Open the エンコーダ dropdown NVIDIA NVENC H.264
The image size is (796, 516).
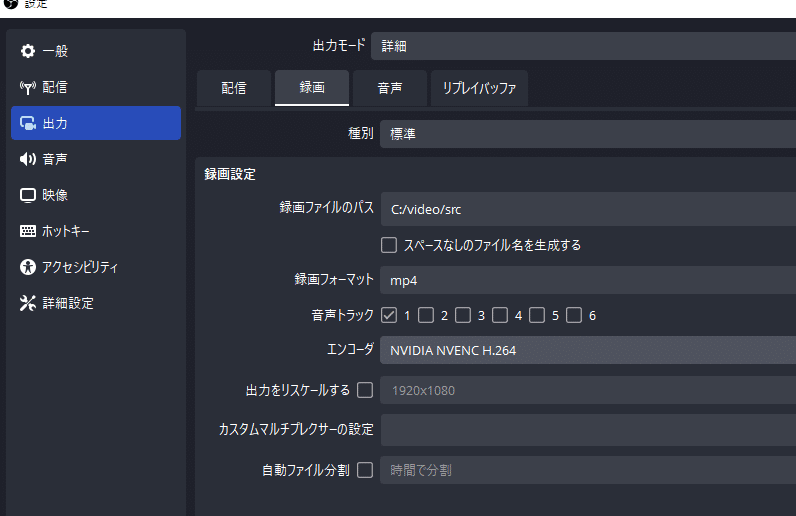point(588,350)
